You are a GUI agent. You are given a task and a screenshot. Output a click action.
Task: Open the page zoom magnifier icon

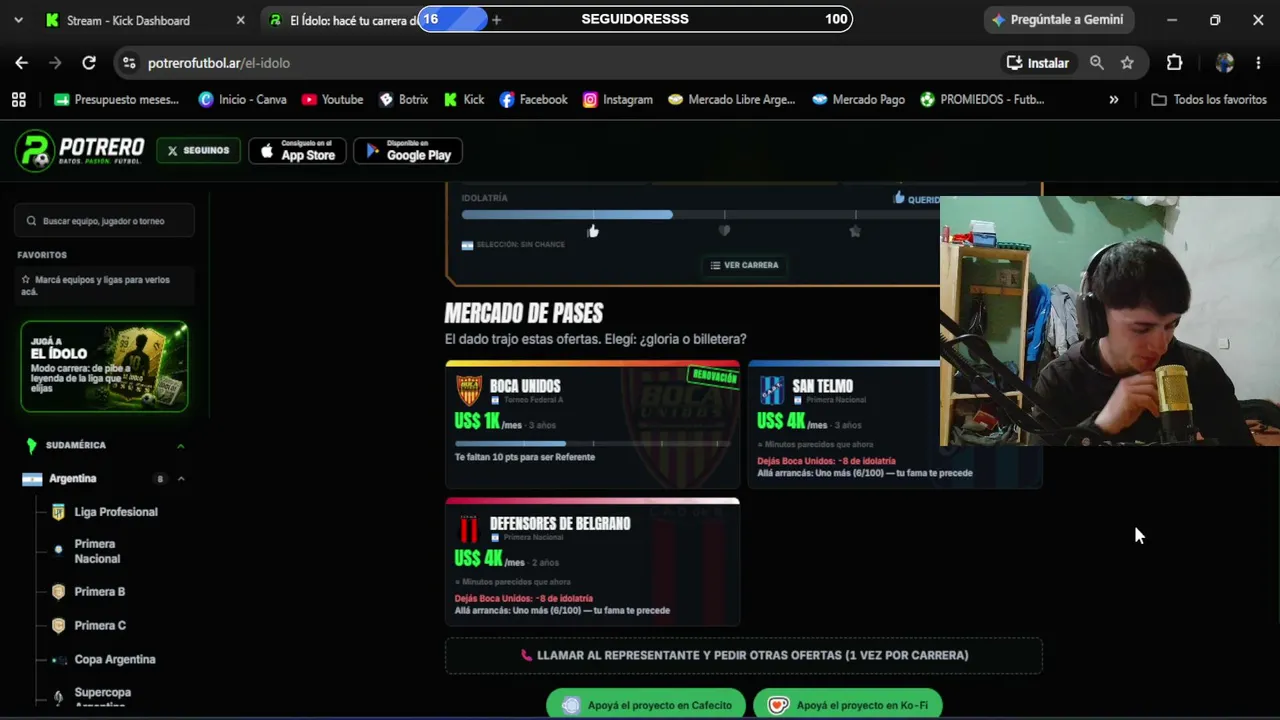click(x=1097, y=63)
